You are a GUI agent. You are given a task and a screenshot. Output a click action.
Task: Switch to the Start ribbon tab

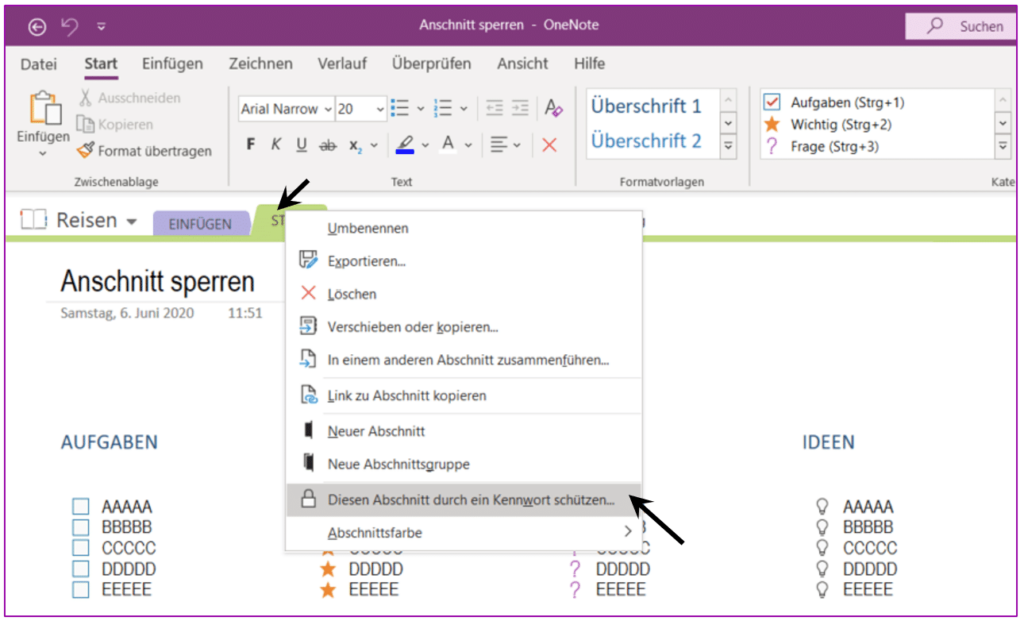[101, 64]
